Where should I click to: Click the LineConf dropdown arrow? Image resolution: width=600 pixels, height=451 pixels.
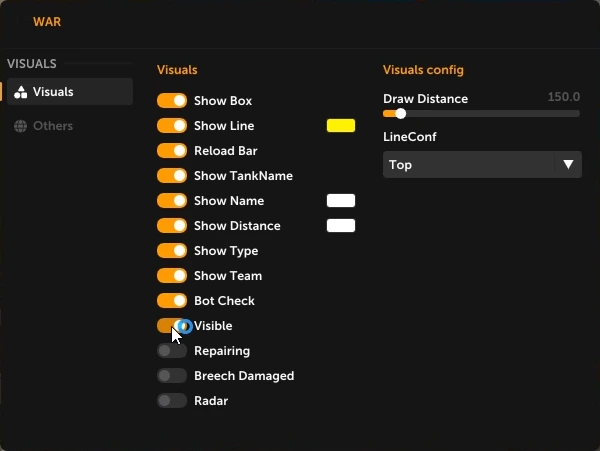coord(568,164)
